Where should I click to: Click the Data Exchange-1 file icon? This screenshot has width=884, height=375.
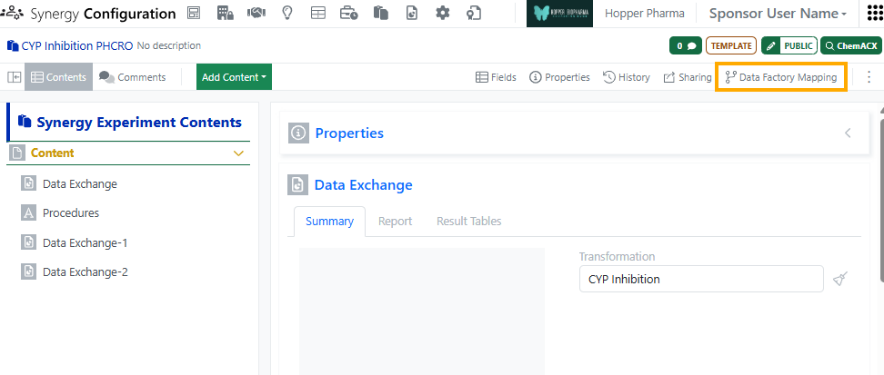coord(28,243)
